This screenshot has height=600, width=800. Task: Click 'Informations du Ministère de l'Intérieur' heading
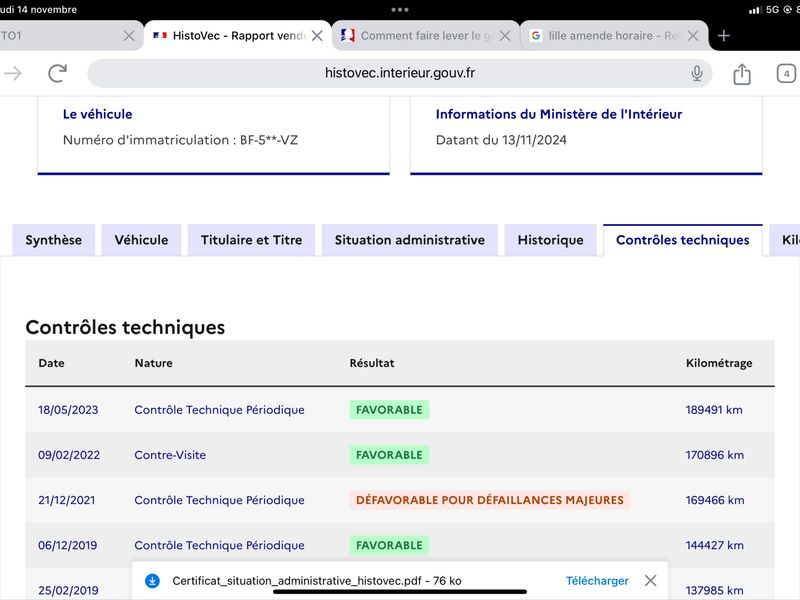[559, 114]
